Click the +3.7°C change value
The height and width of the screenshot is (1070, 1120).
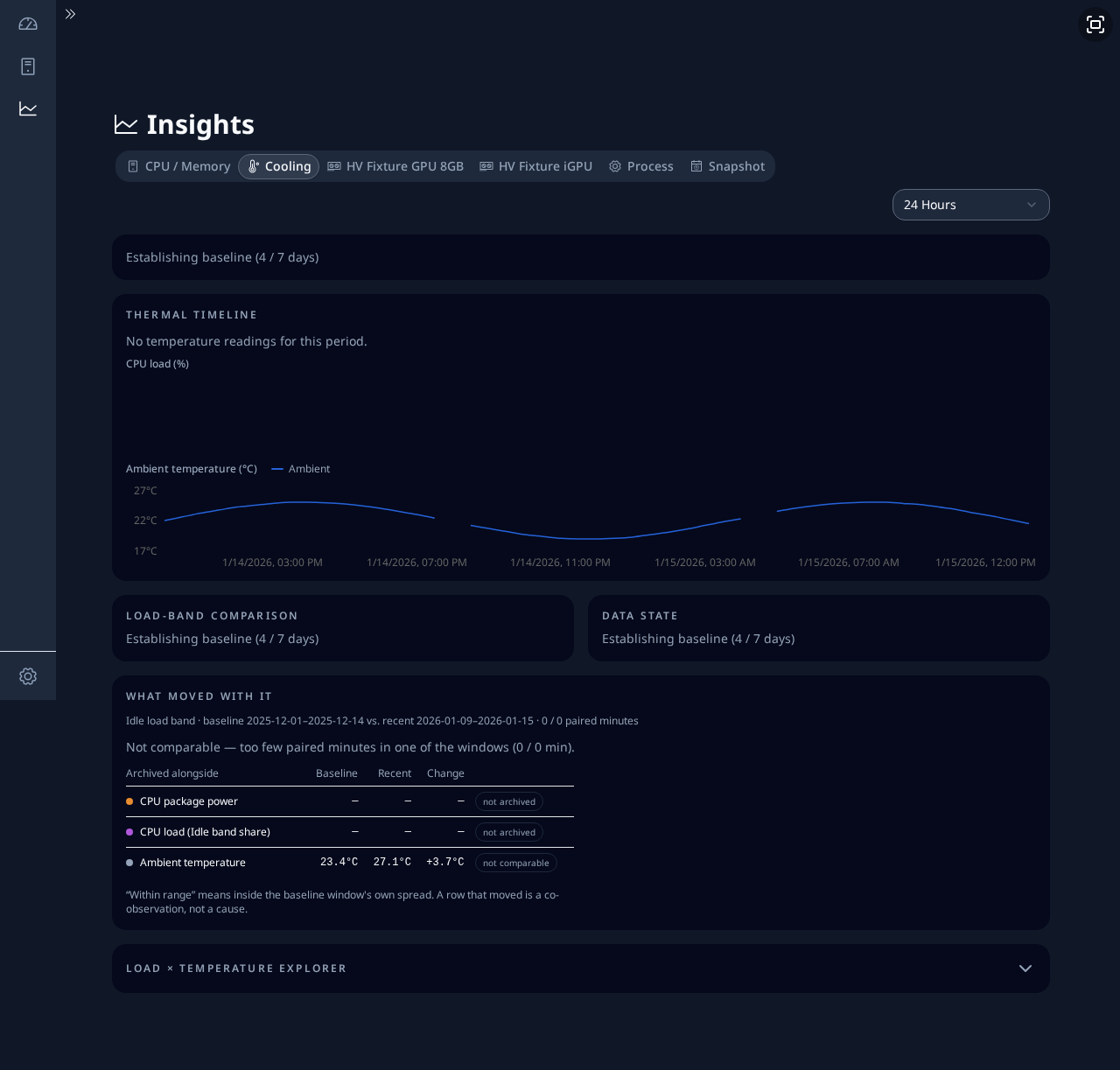click(445, 862)
